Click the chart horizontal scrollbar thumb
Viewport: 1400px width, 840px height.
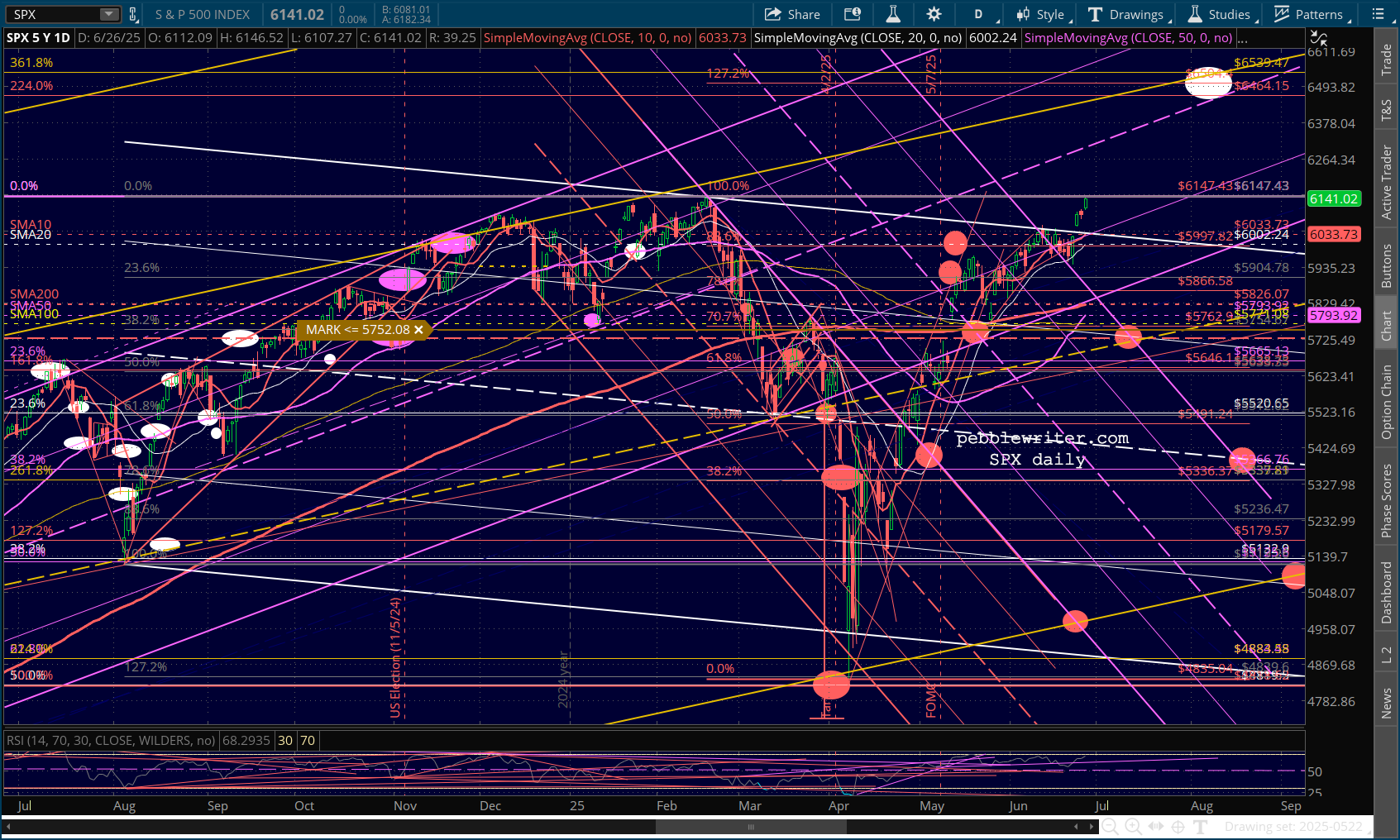pos(750,827)
